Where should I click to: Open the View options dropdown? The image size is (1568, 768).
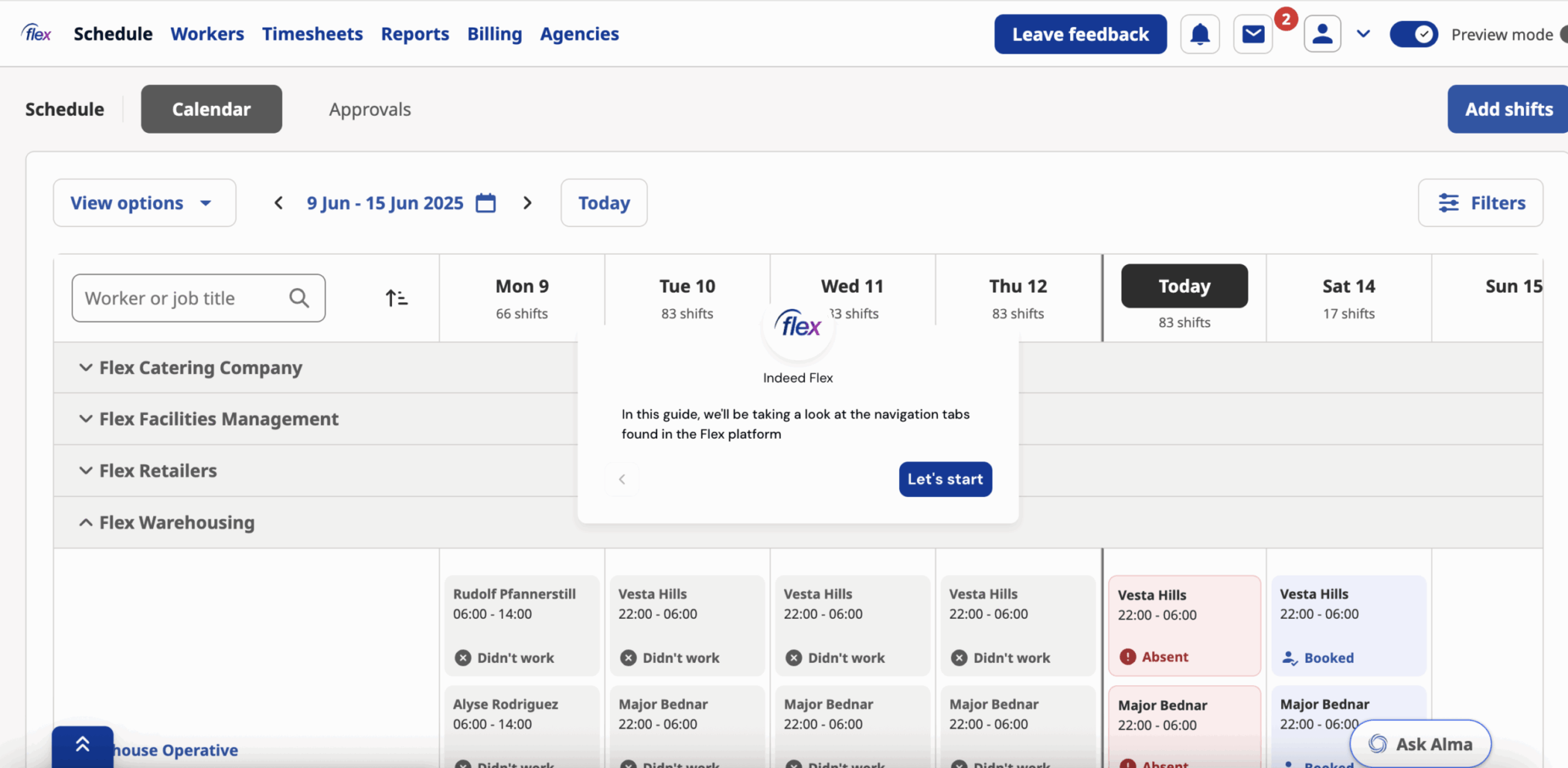click(144, 203)
